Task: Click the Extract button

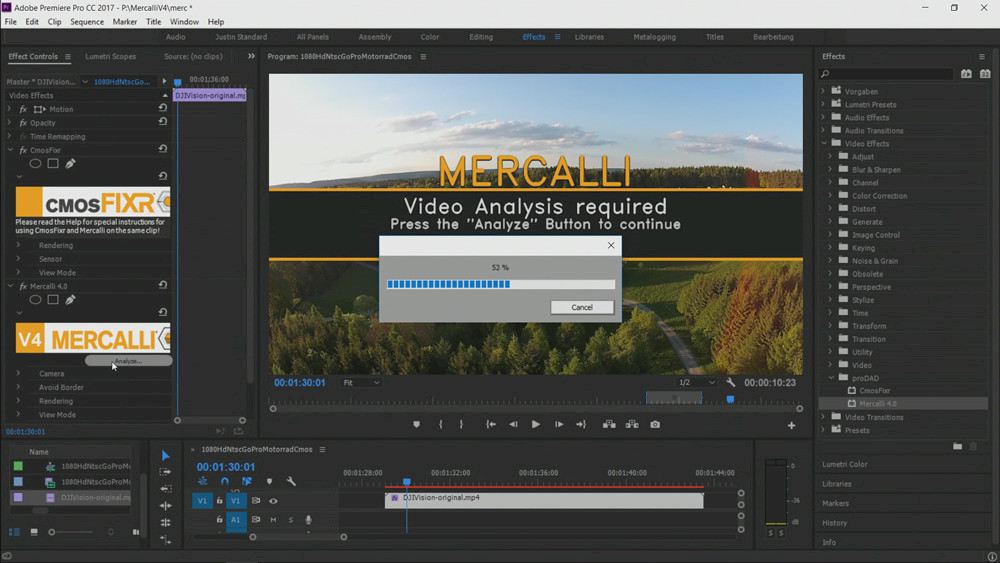Action: [632, 424]
